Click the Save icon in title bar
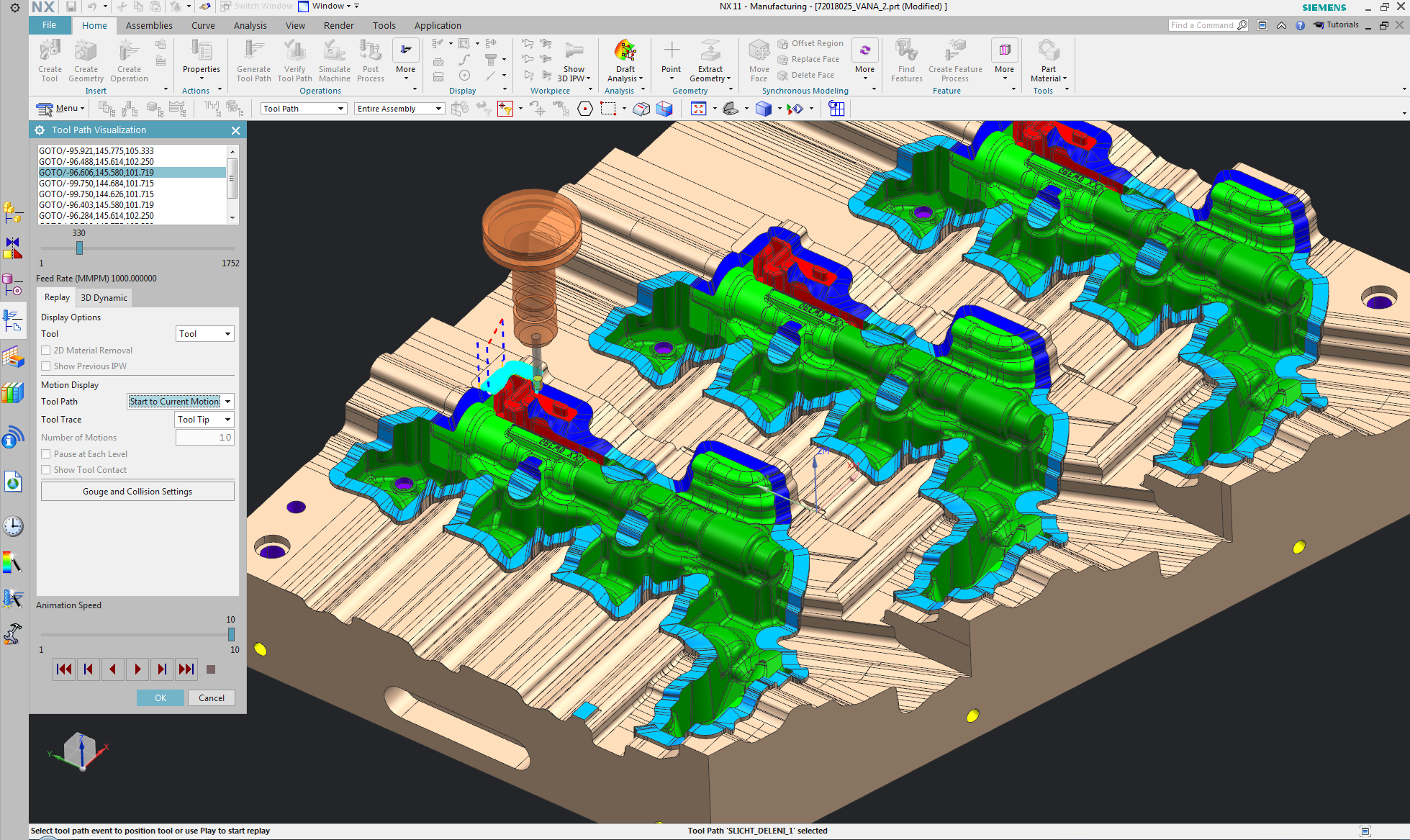This screenshot has width=1410, height=840. 71,6
